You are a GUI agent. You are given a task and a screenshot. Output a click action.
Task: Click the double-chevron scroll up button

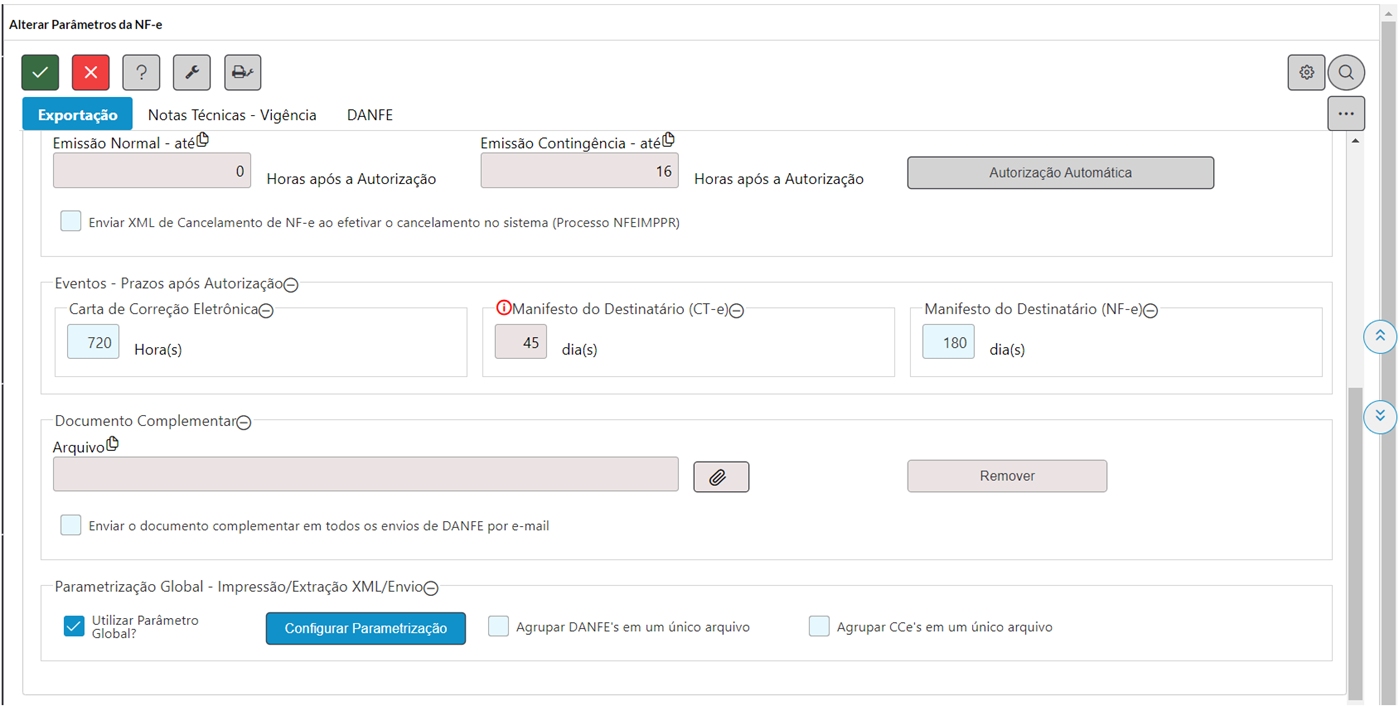click(1380, 336)
